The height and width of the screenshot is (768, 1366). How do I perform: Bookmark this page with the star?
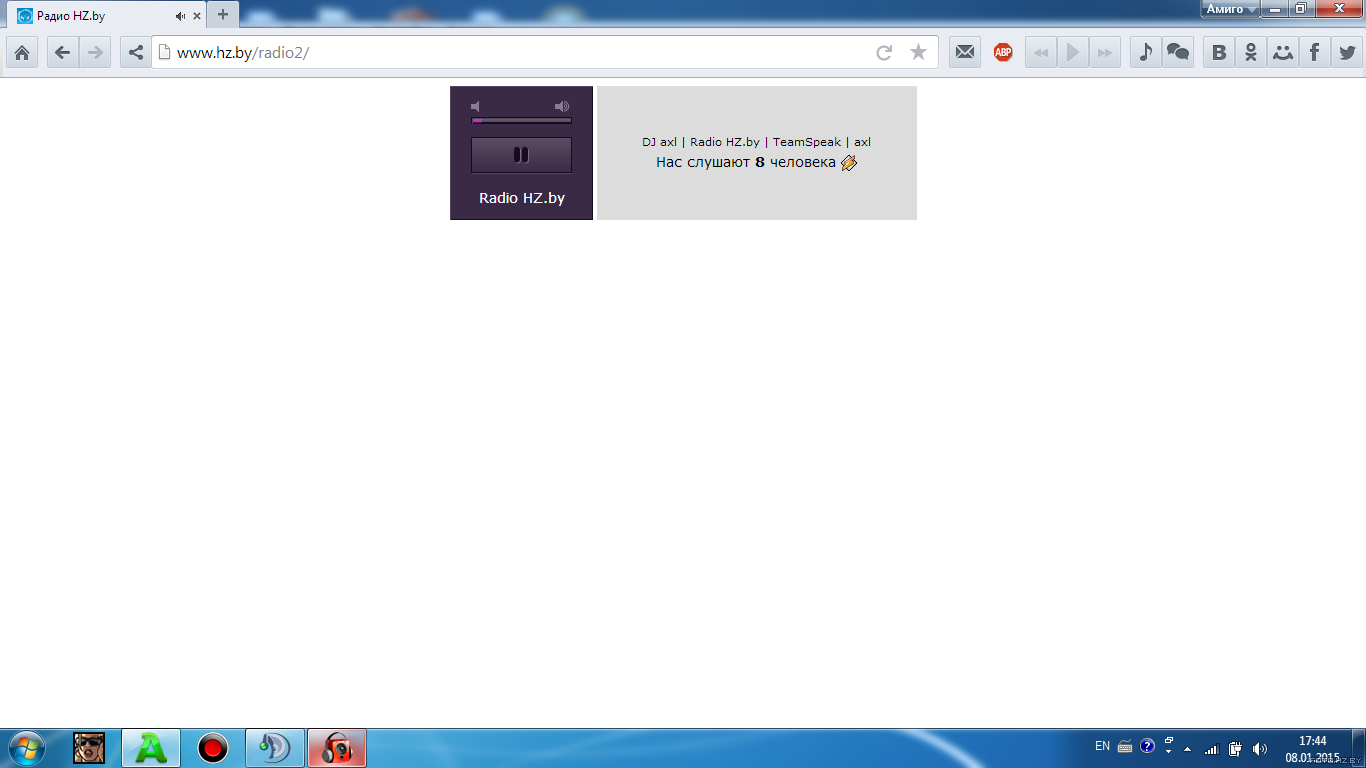tap(918, 52)
